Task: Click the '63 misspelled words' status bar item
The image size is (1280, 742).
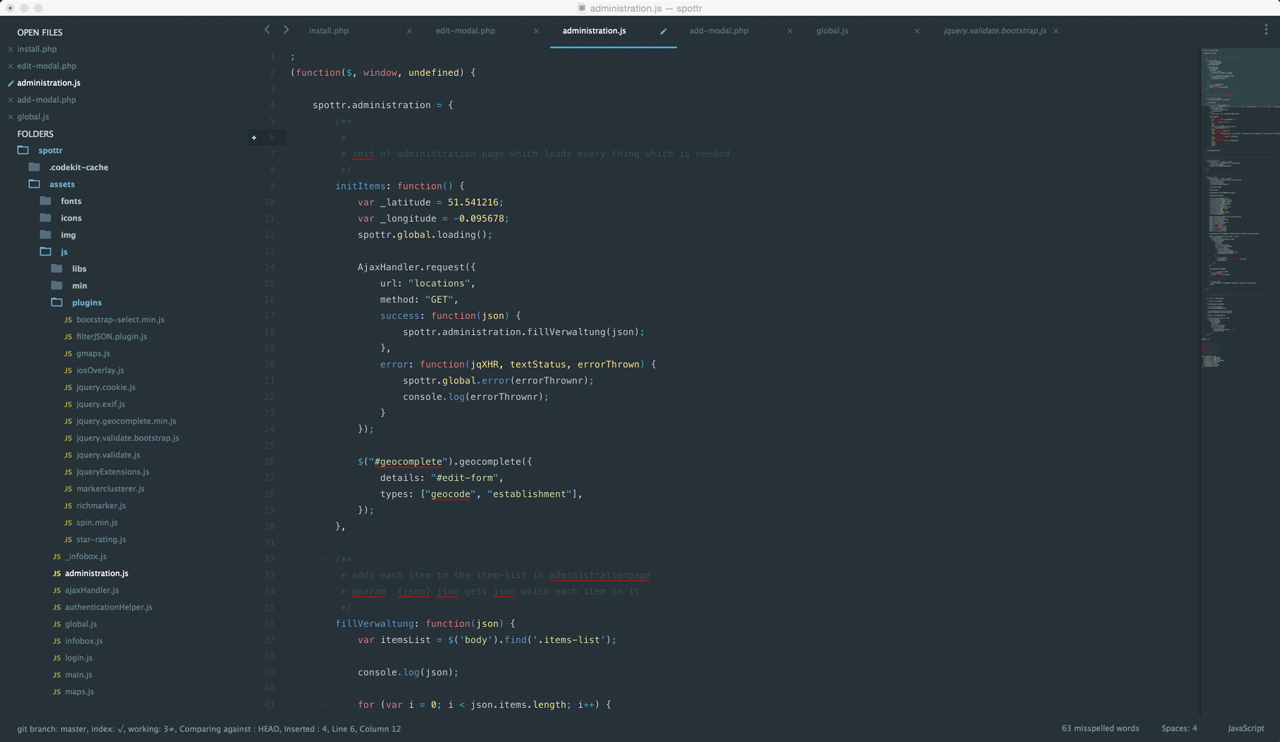Action: click(1100, 728)
